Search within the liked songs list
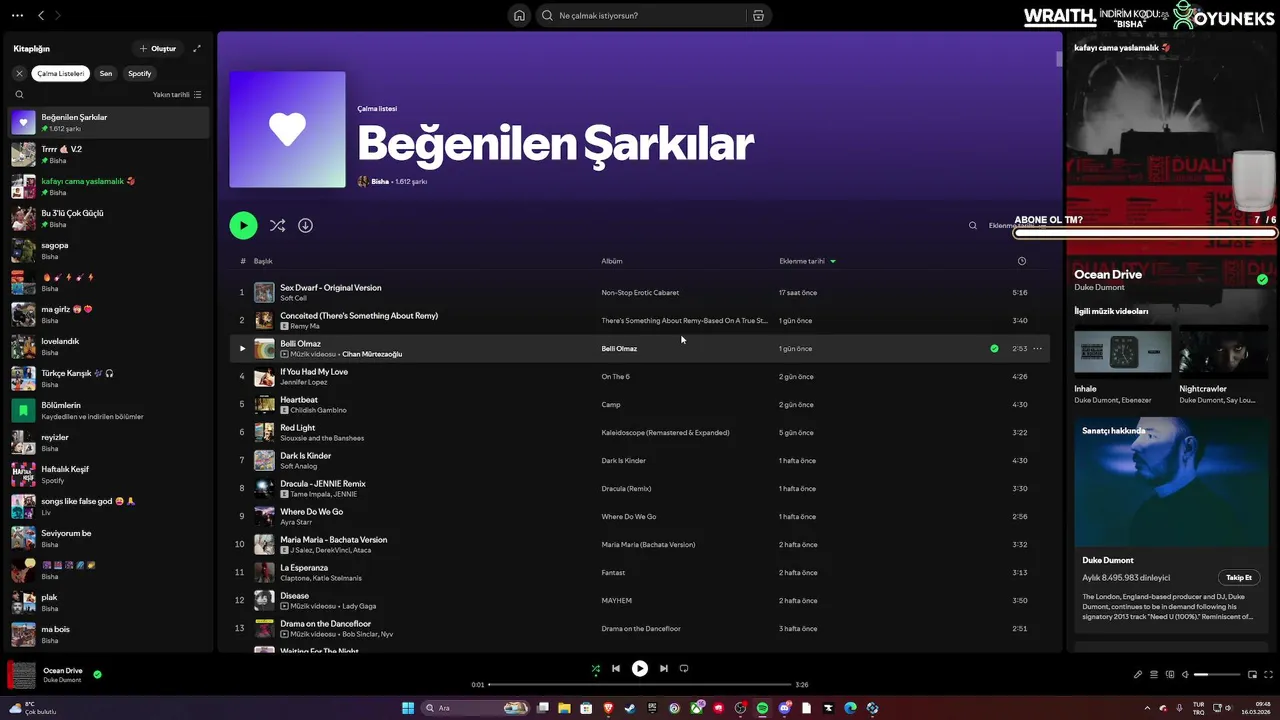Image resolution: width=1280 pixels, height=720 pixels. pos(972,225)
